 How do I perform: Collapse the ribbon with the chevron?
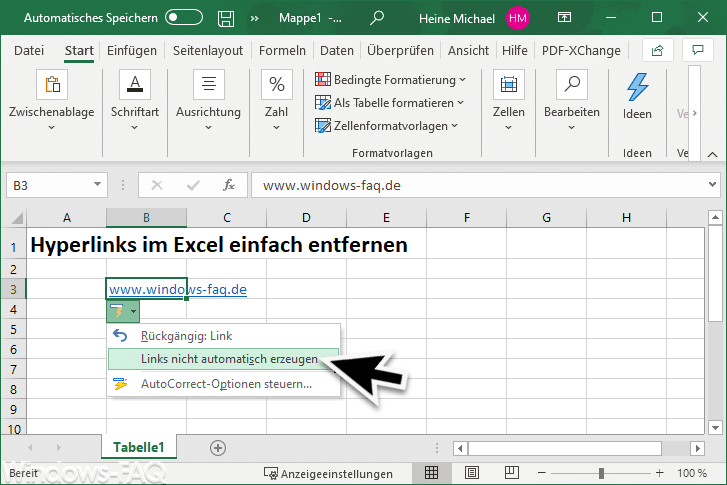pos(713,154)
